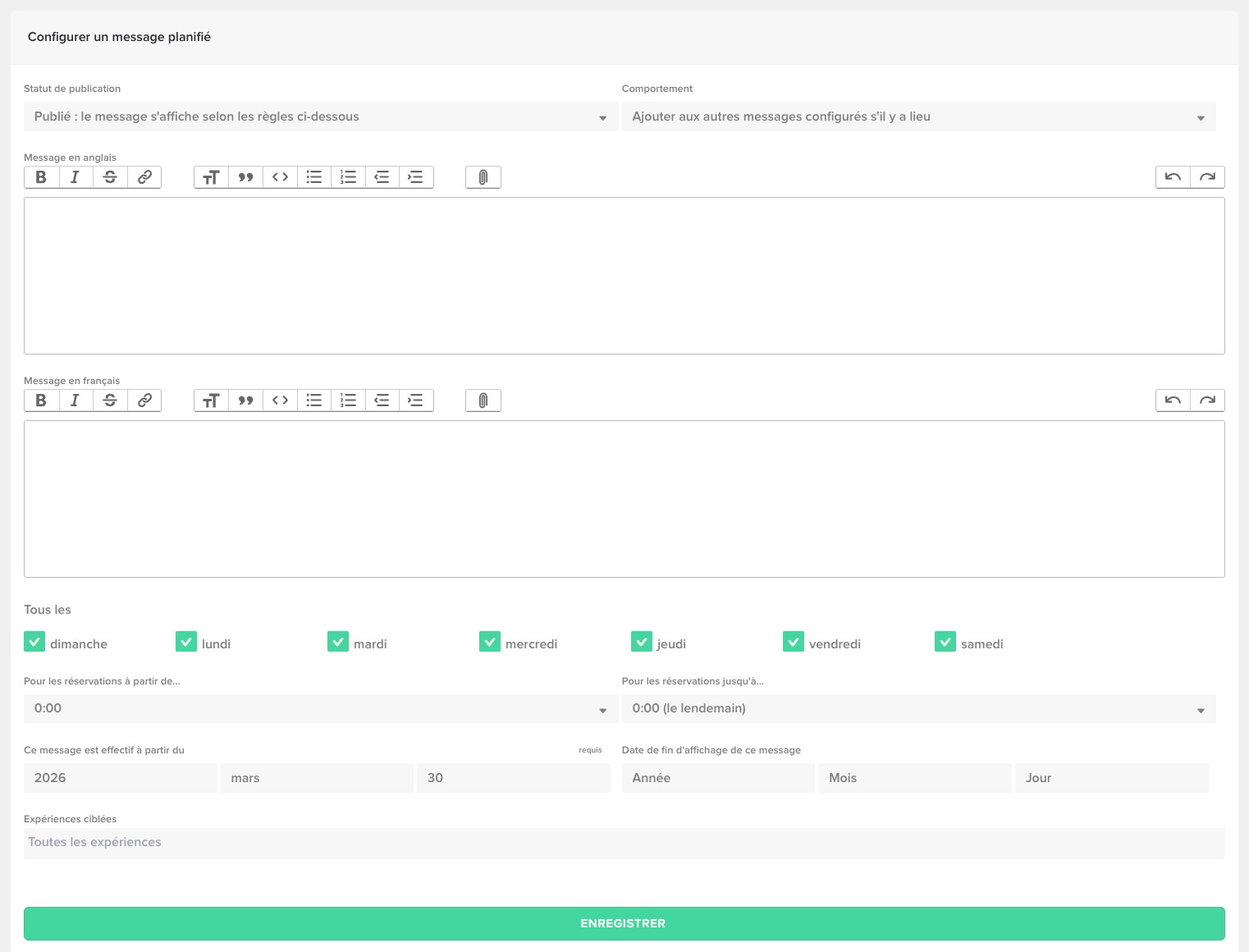The image size is (1249, 952).
Task: Click the Année field for end date
Action: point(717,778)
